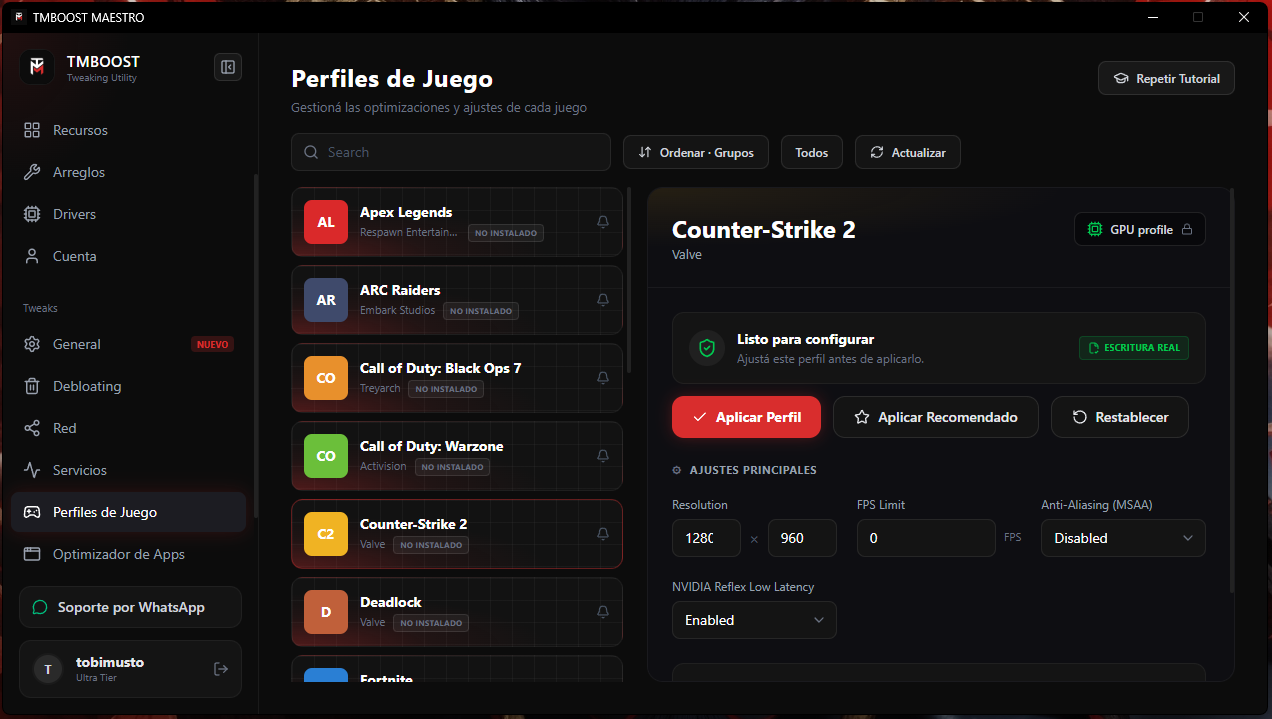
Task: Toggle bell for Apex Legends
Action: click(x=603, y=222)
